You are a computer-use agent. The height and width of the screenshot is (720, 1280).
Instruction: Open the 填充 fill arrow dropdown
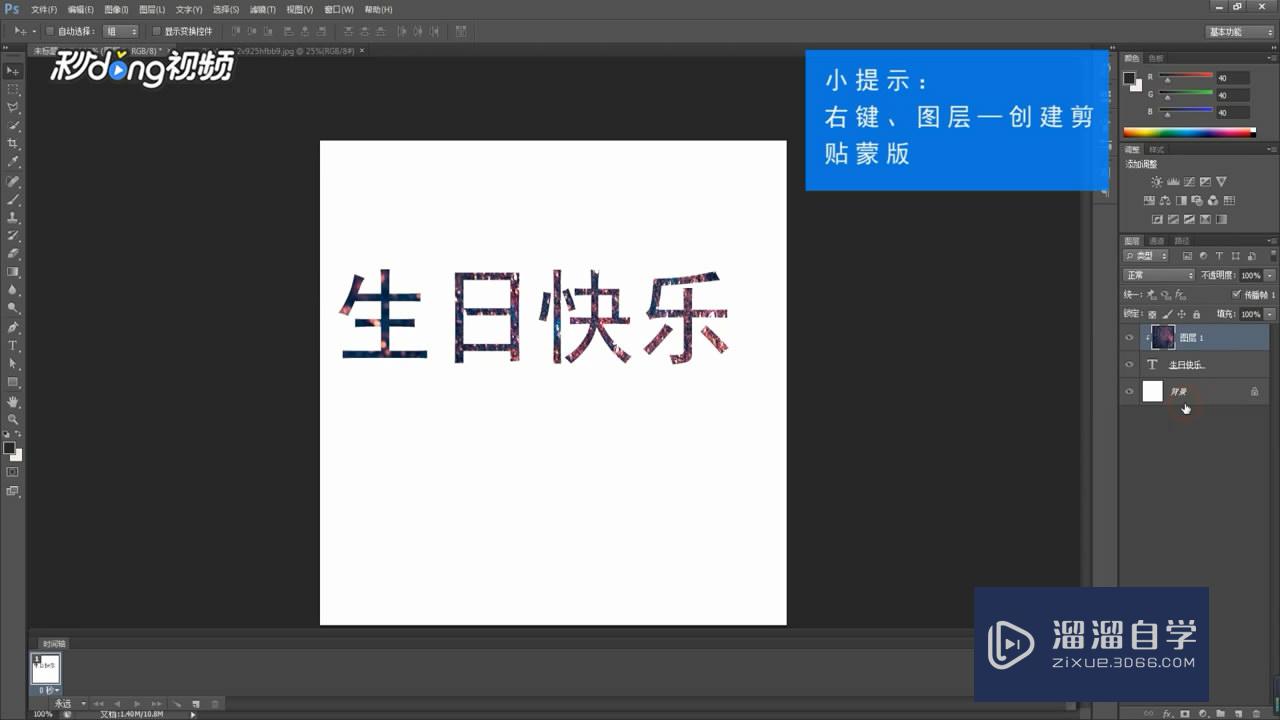click(1270, 314)
